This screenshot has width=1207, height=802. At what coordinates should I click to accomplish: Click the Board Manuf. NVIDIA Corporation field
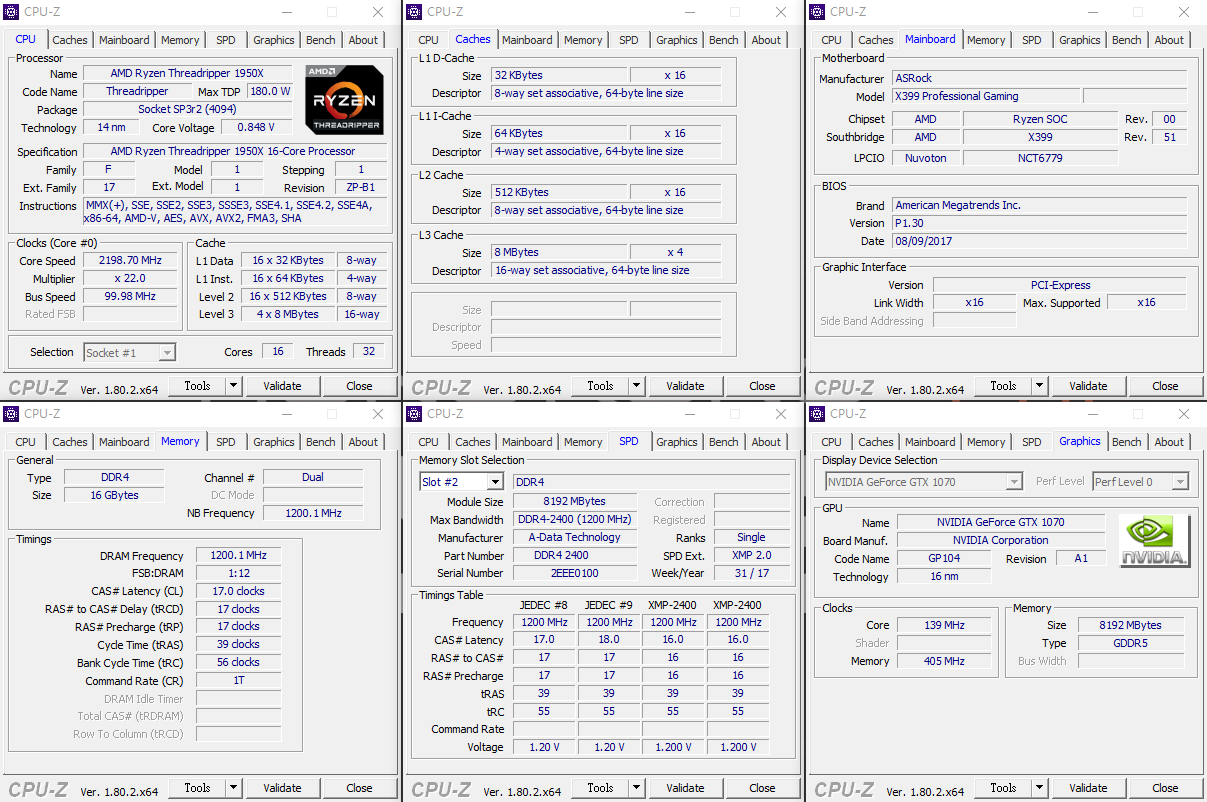[x=1001, y=540]
